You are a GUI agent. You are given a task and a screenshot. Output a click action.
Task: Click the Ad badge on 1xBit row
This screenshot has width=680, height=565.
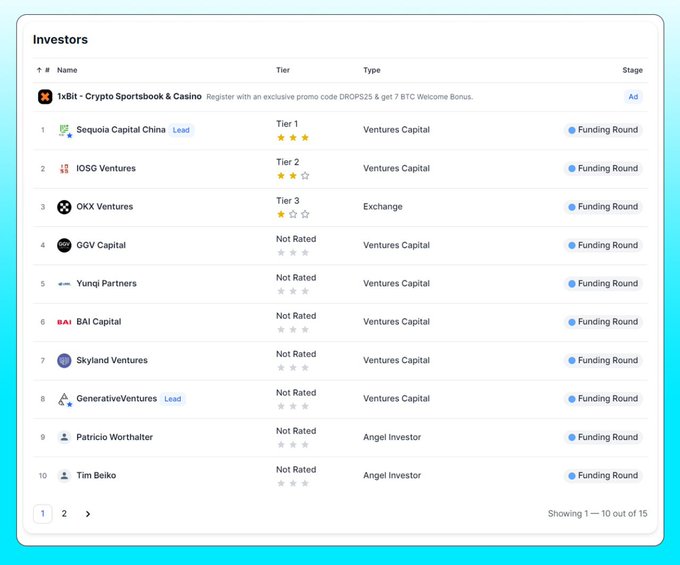point(633,97)
